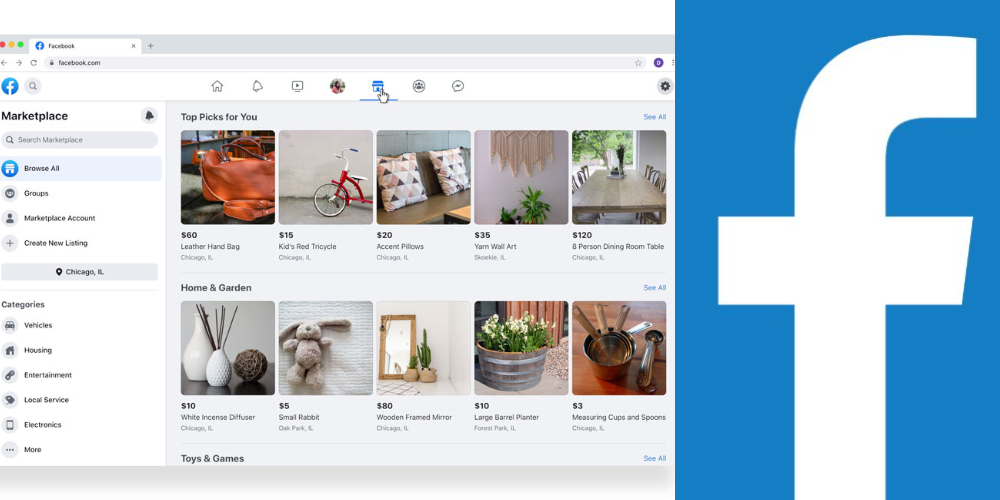Open notifications bell in top navigation bar

257,86
